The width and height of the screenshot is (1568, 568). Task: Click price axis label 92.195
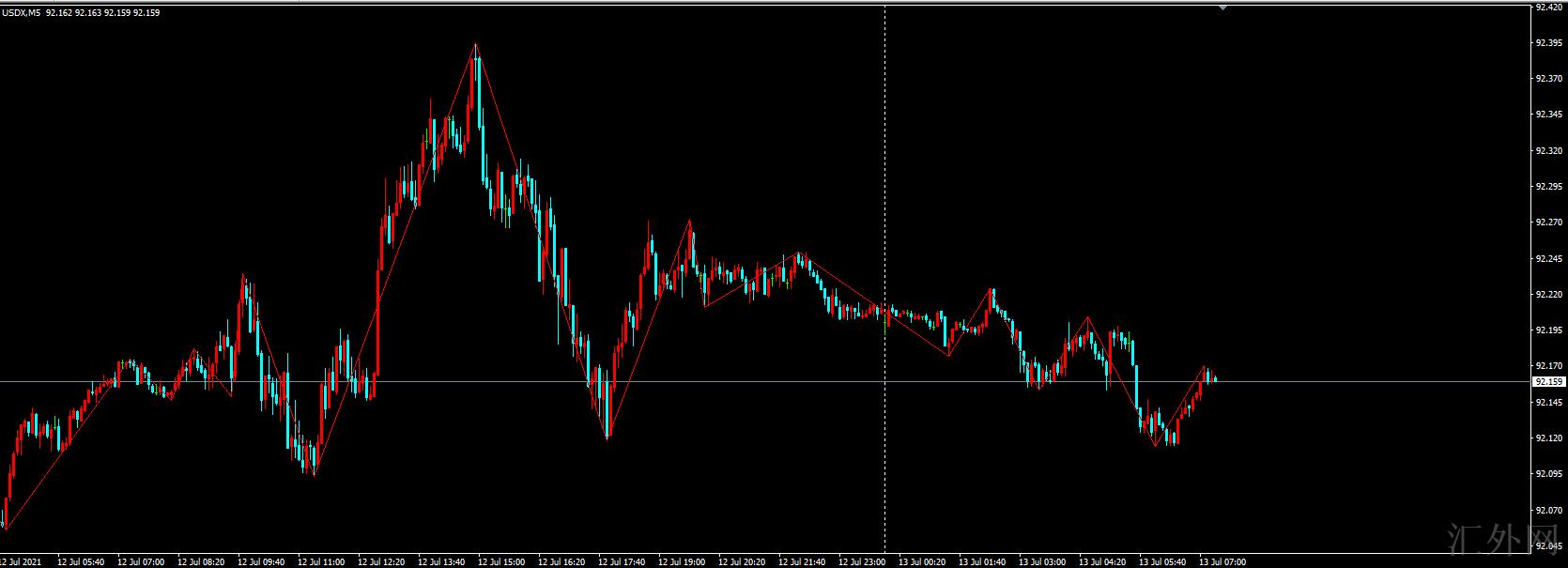pyautogui.click(x=1549, y=330)
